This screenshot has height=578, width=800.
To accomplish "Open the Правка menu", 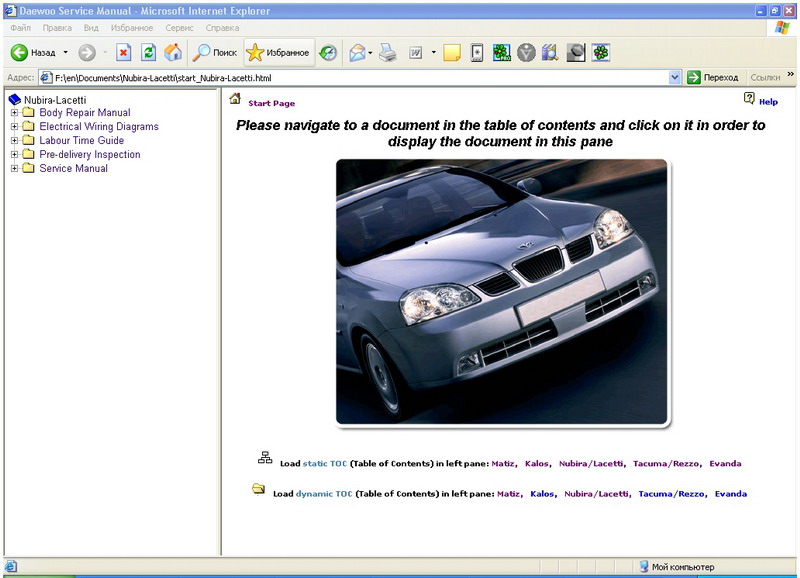I will tap(57, 28).
